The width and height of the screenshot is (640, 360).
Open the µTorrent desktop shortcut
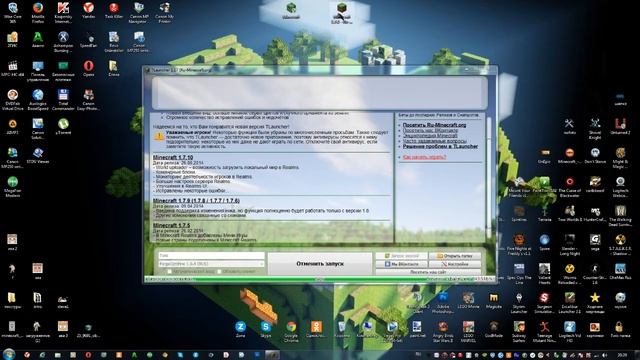tap(63, 126)
